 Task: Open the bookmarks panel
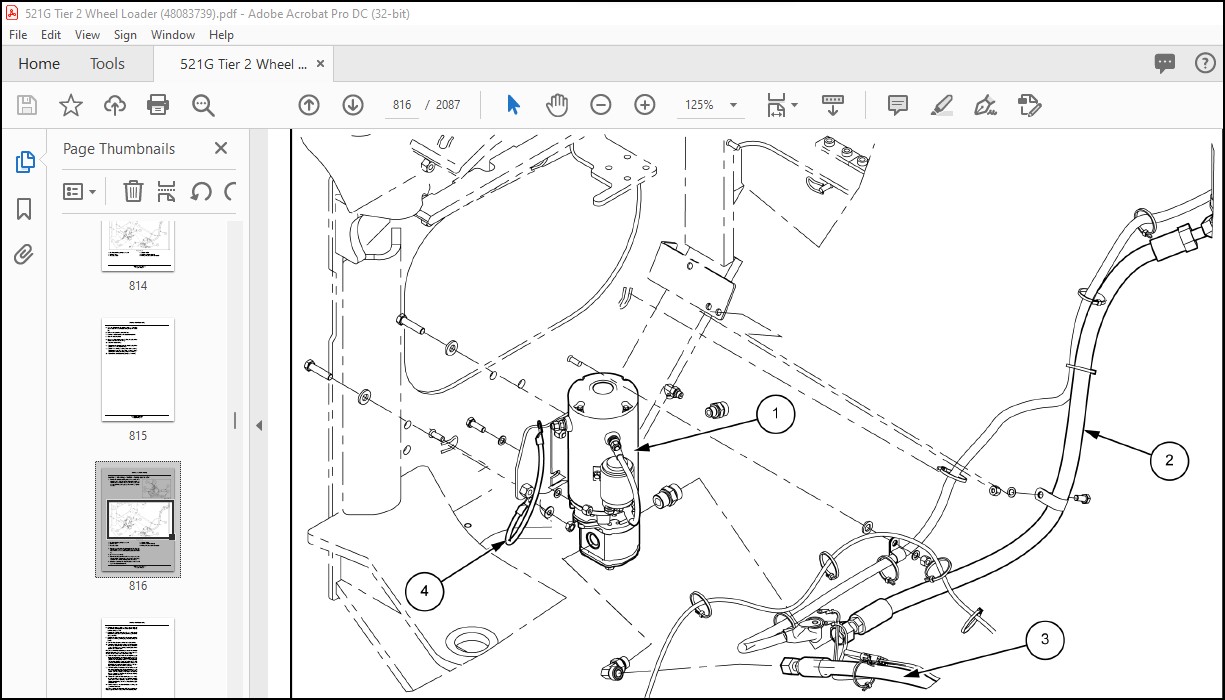25,209
